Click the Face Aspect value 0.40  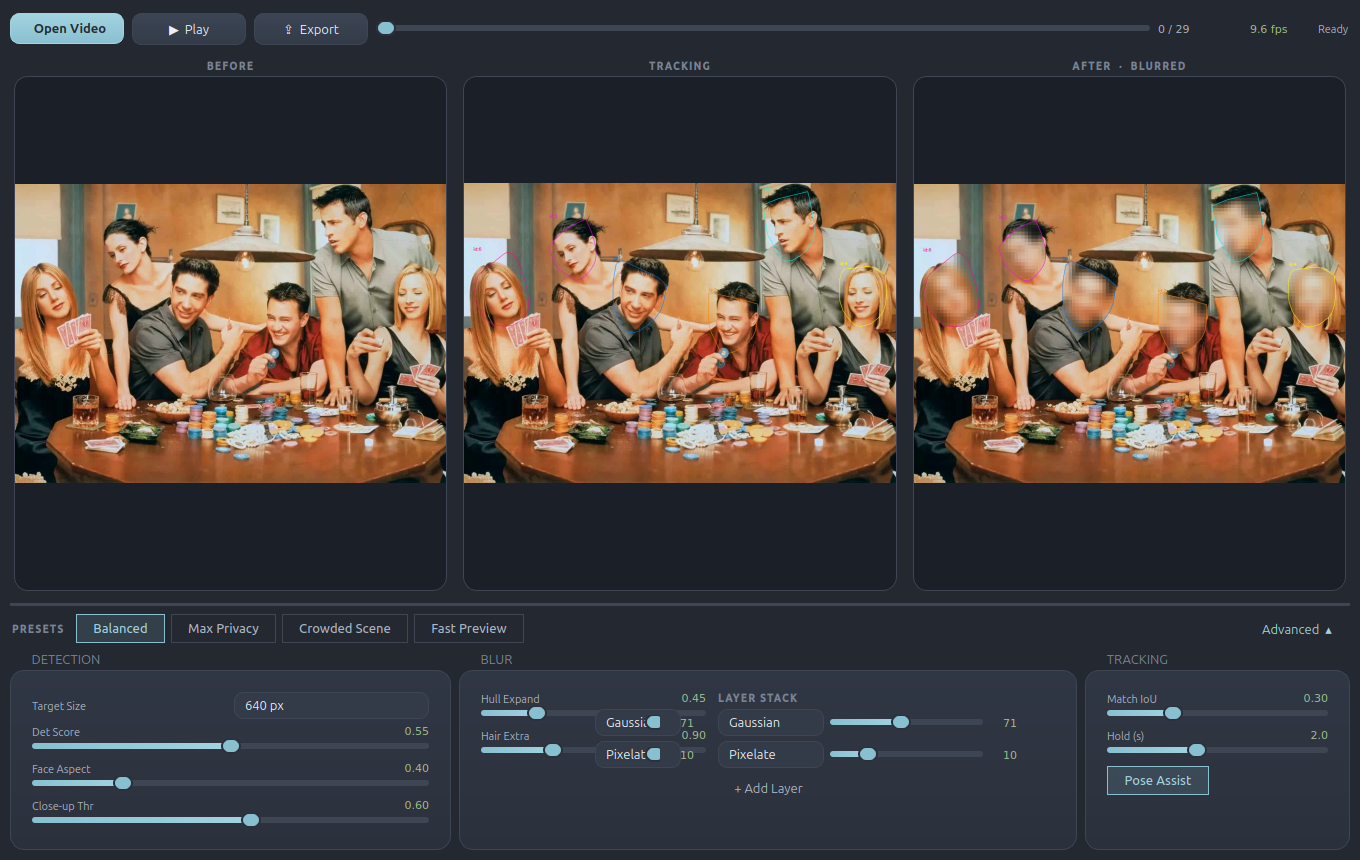pyautogui.click(x=416, y=768)
